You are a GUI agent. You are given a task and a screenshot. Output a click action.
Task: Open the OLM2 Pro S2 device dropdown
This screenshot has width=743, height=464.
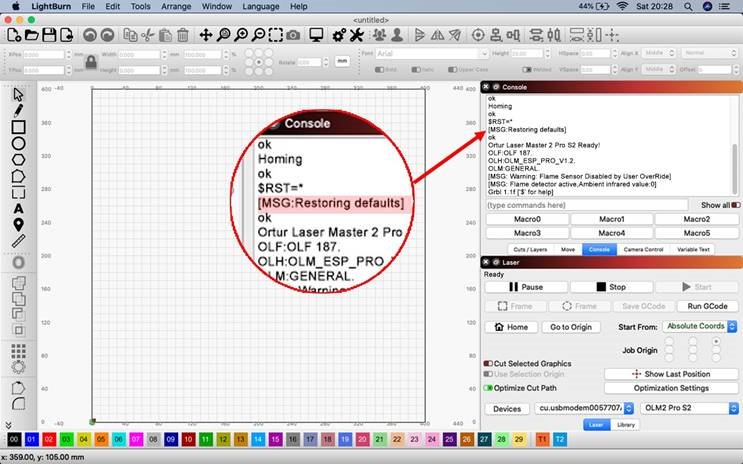(689, 408)
